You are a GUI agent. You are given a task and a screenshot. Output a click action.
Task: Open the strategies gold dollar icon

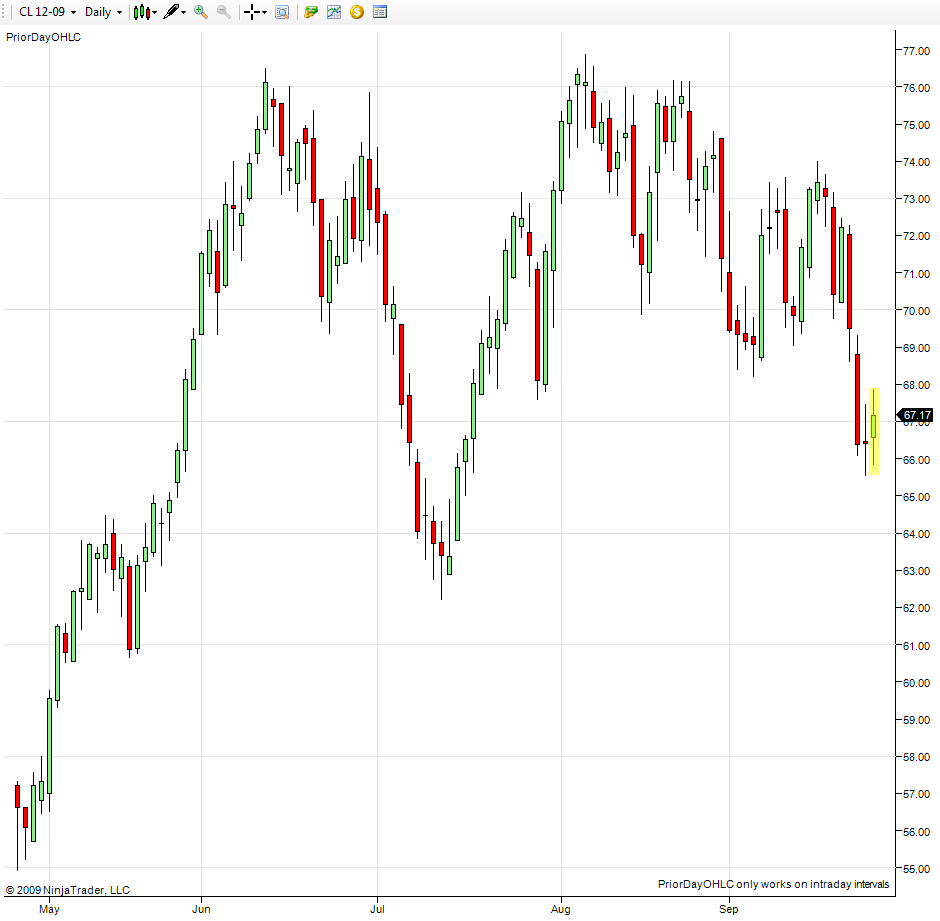coord(357,12)
